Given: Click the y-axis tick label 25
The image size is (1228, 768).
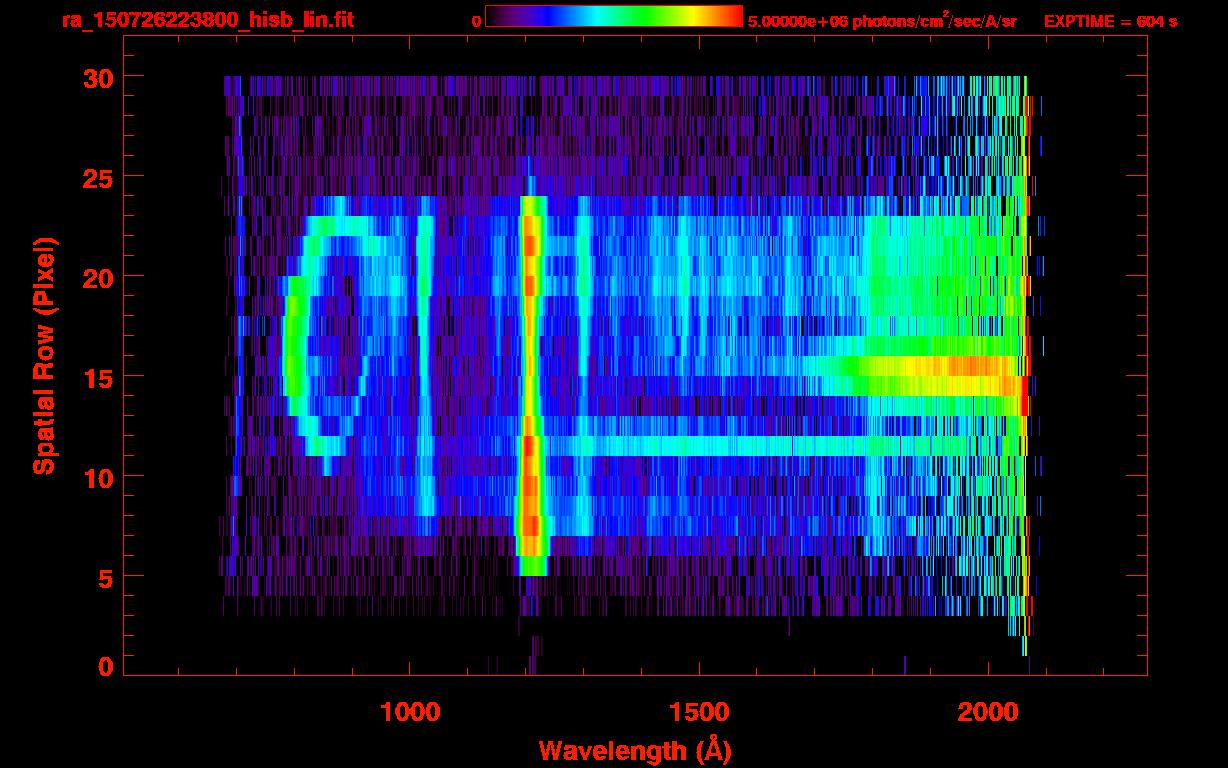Looking at the screenshot, I should point(98,177).
